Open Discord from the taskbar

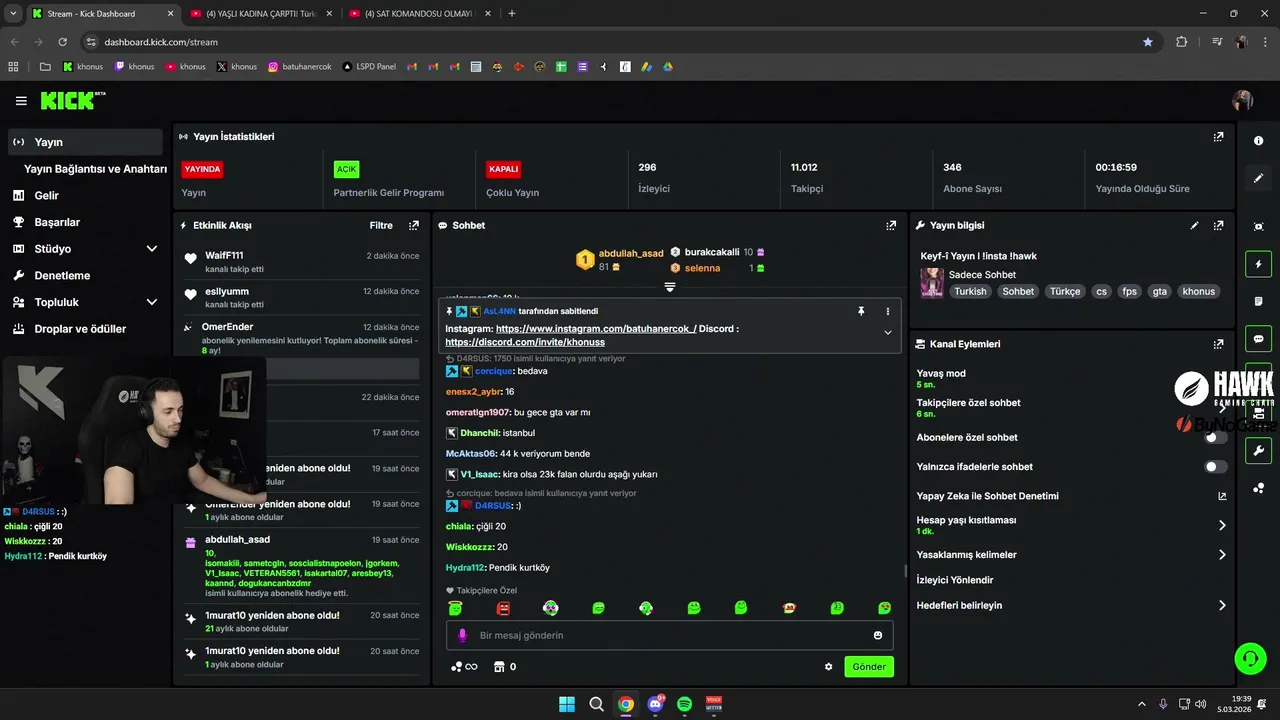pyautogui.click(x=655, y=704)
